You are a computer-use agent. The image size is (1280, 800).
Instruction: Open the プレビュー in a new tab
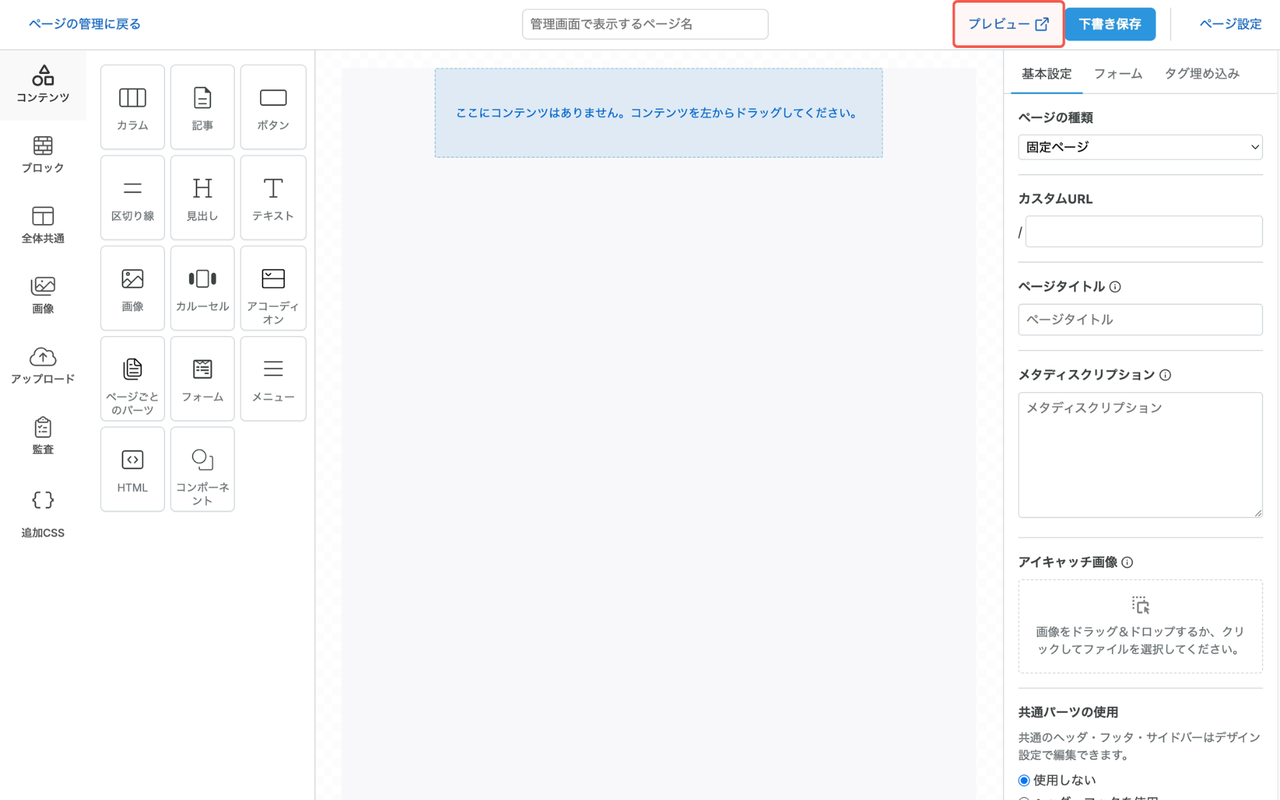tap(1007, 23)
